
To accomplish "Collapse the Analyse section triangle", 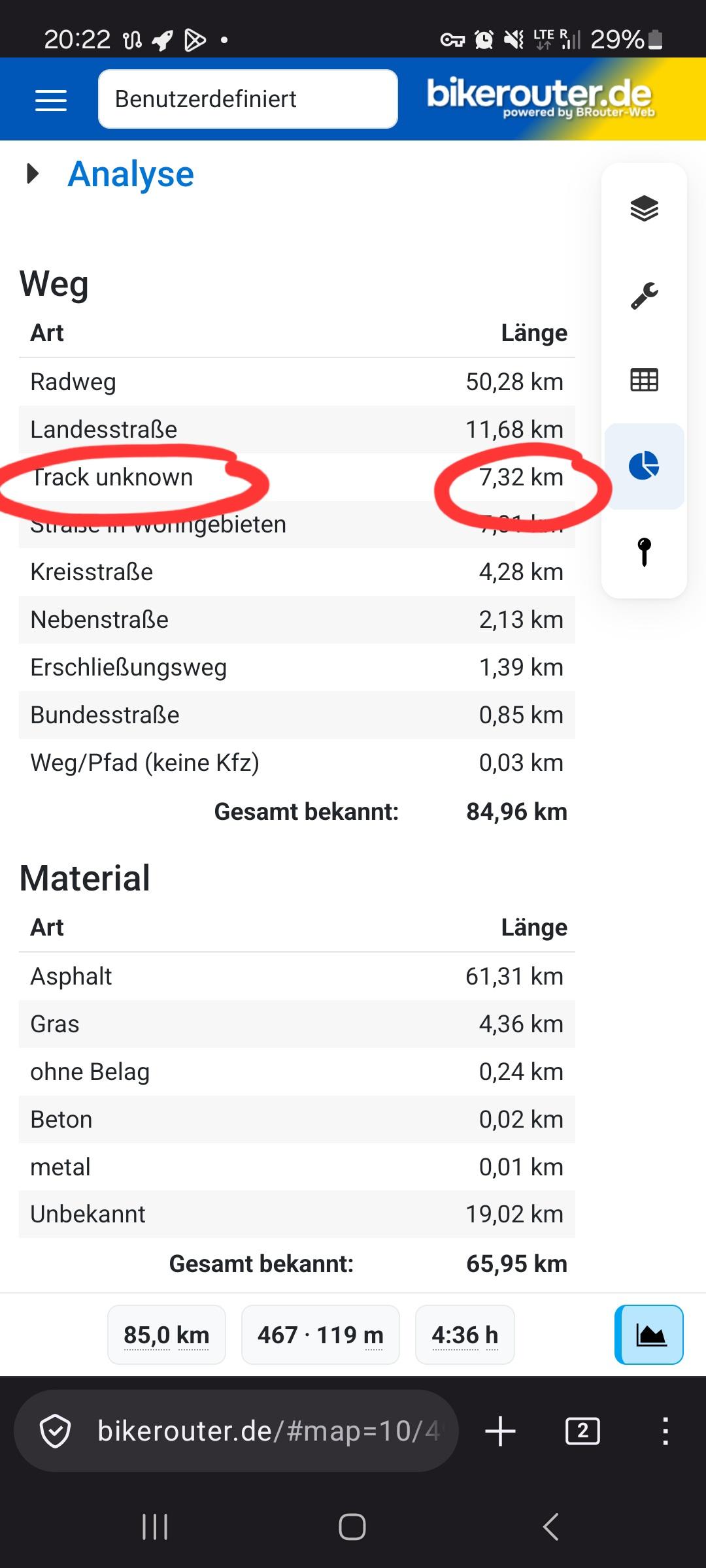I will click(32, 174).
